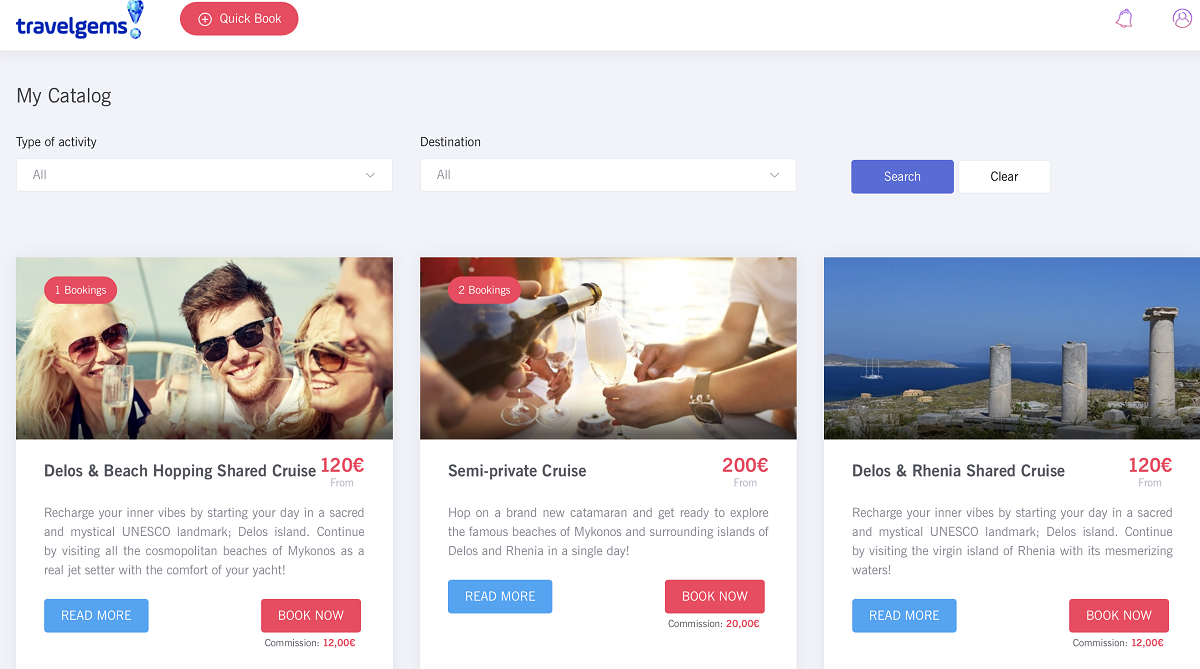Open the user profile icon
The height and width of the screenshot is (669, 1200).
tap(1182, 18)
